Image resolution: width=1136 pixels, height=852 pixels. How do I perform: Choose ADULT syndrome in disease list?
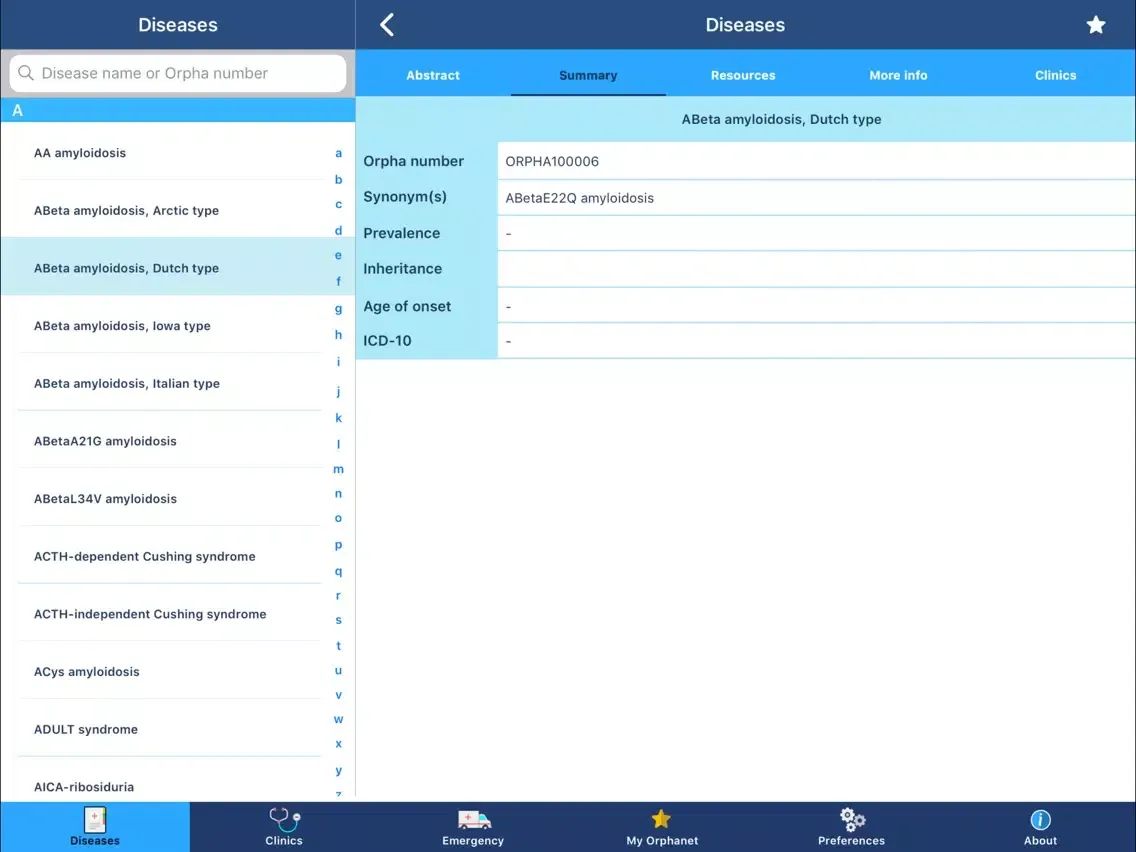[86, 729]
